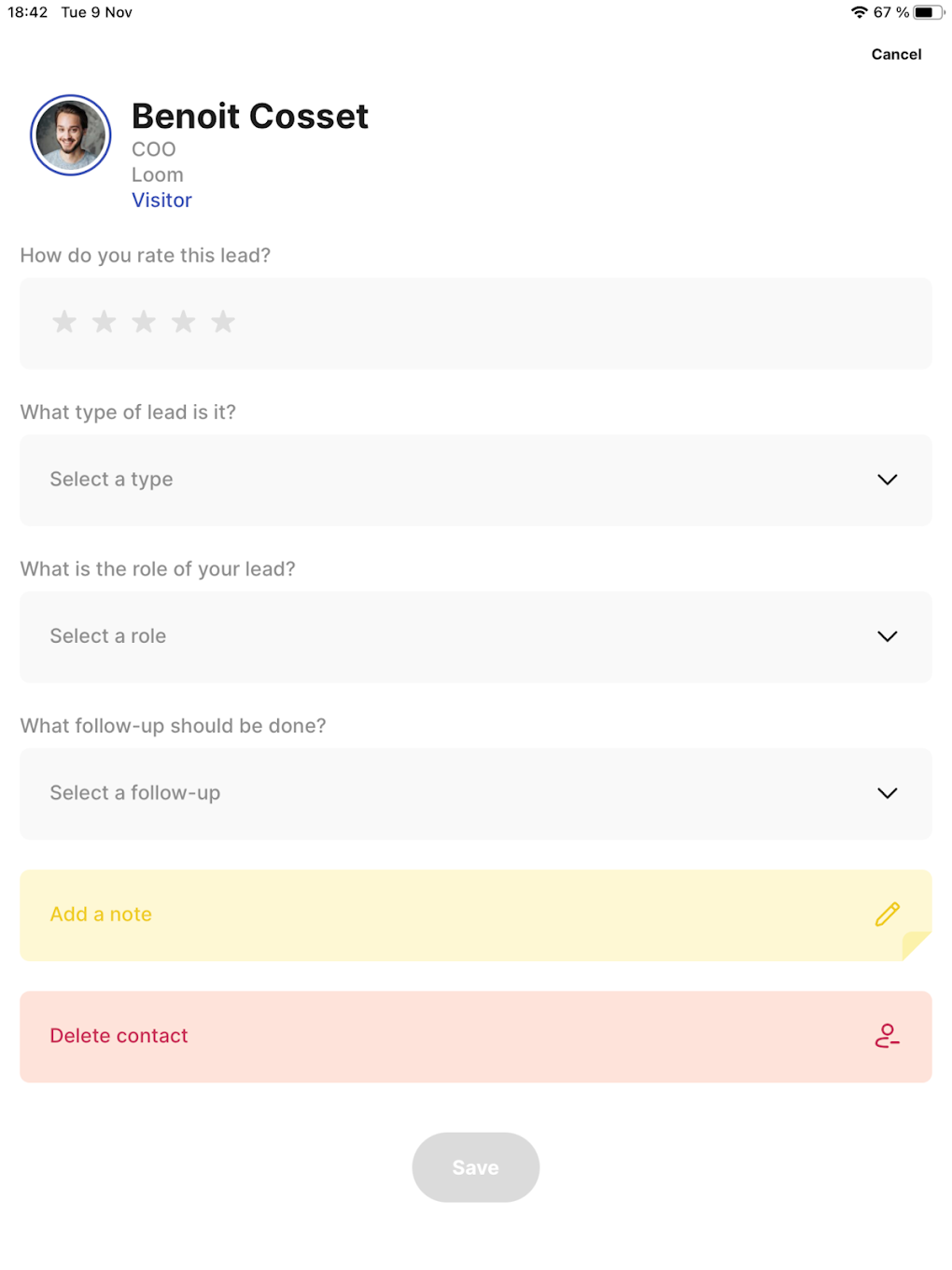Tap the battery indicator icon
Viewport: 952px width, 1270px height.
click(928, 12)
